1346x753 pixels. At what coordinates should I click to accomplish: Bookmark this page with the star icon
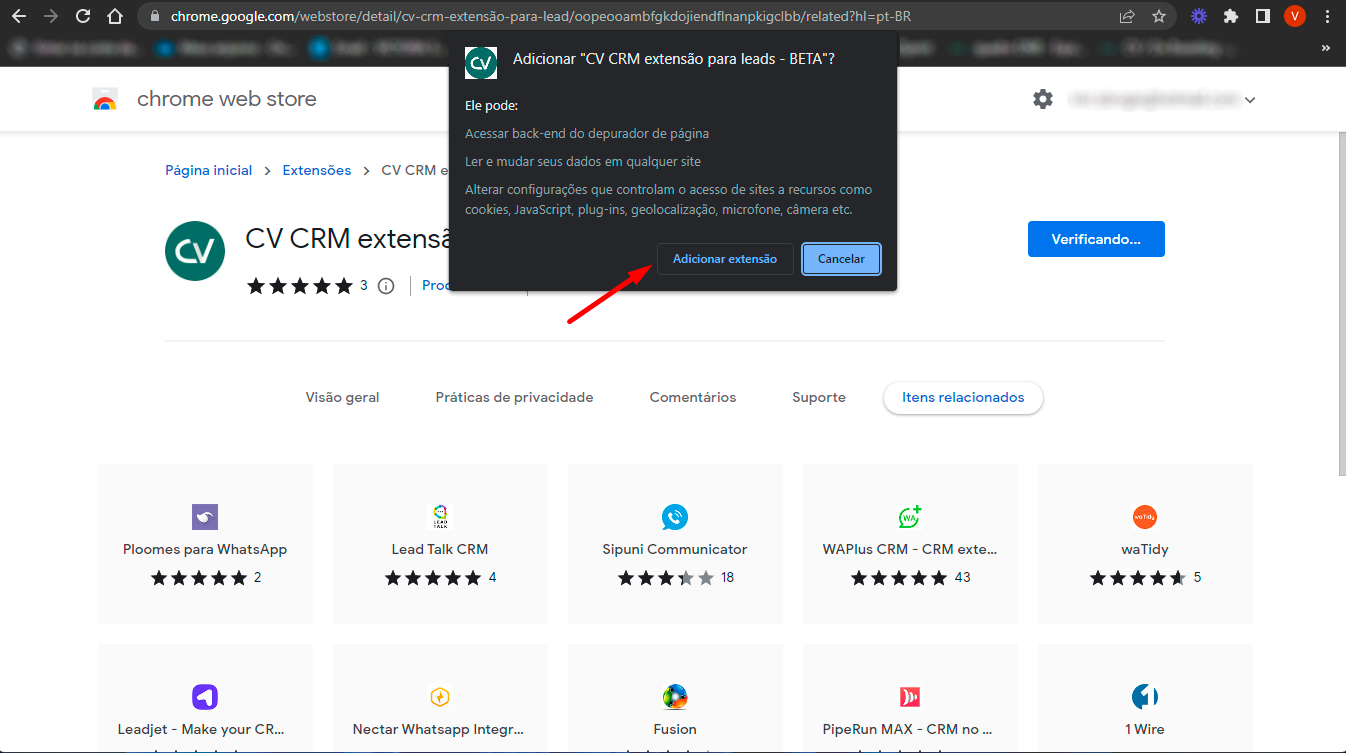(x=1159, y=16)
